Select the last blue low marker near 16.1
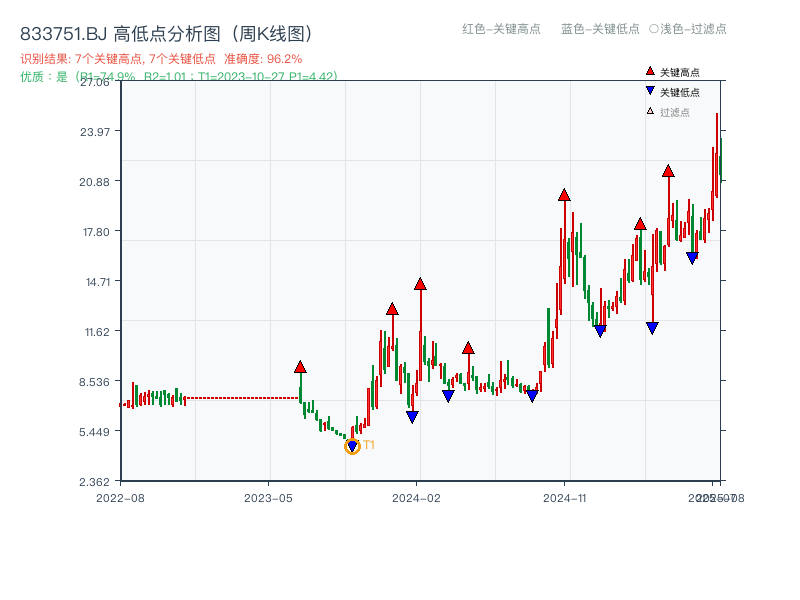 coord(692,258)
